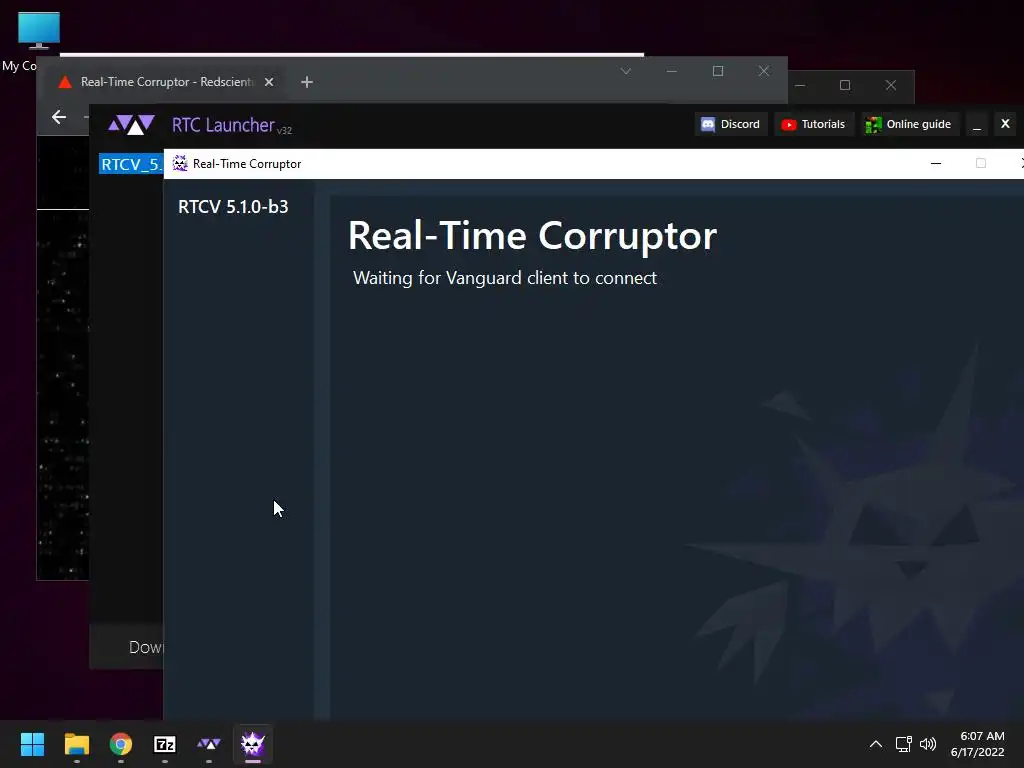
Task: Open the Online guide button
Action: tap(910, 124)
